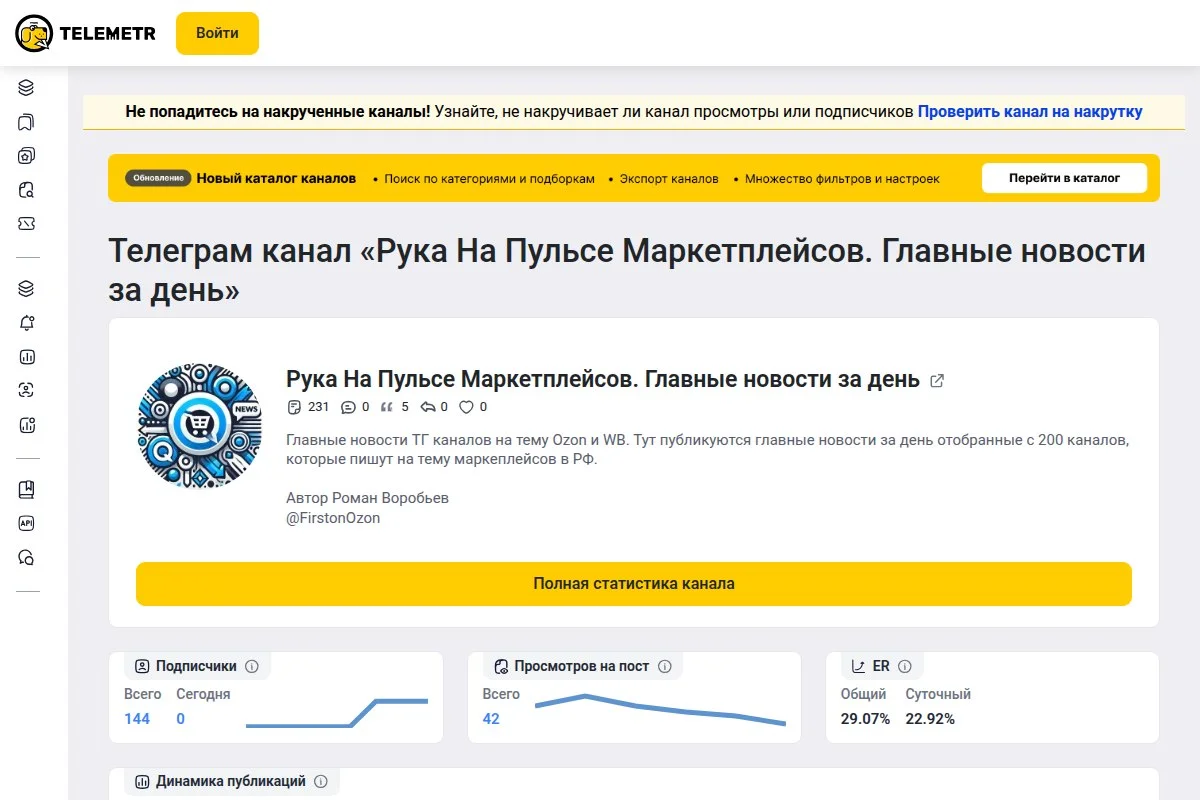
Task: Click the Полная статистика канала button
Action: 634,584
